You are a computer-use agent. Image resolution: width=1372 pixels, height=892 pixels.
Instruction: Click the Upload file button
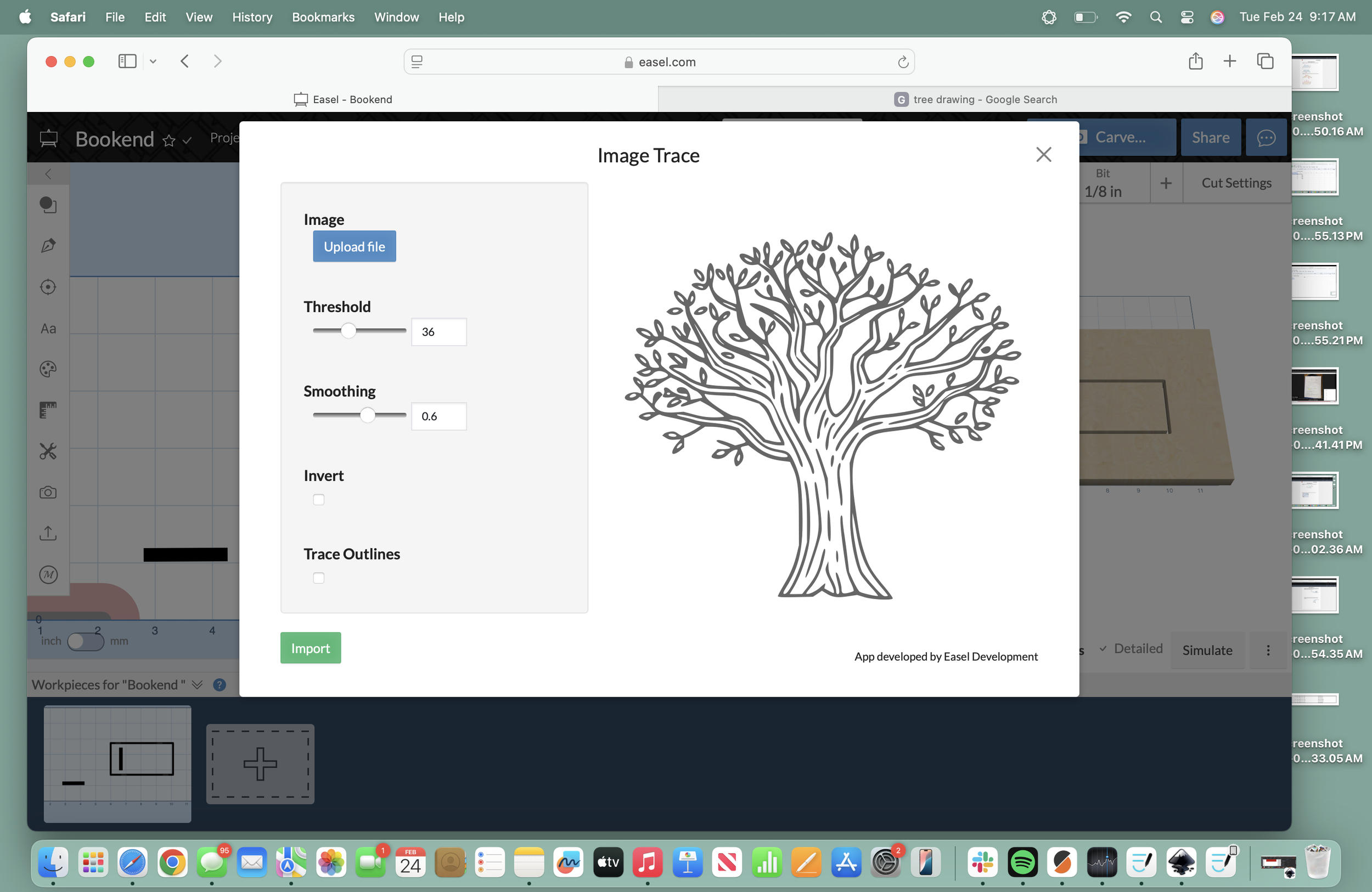pos(354,247)
